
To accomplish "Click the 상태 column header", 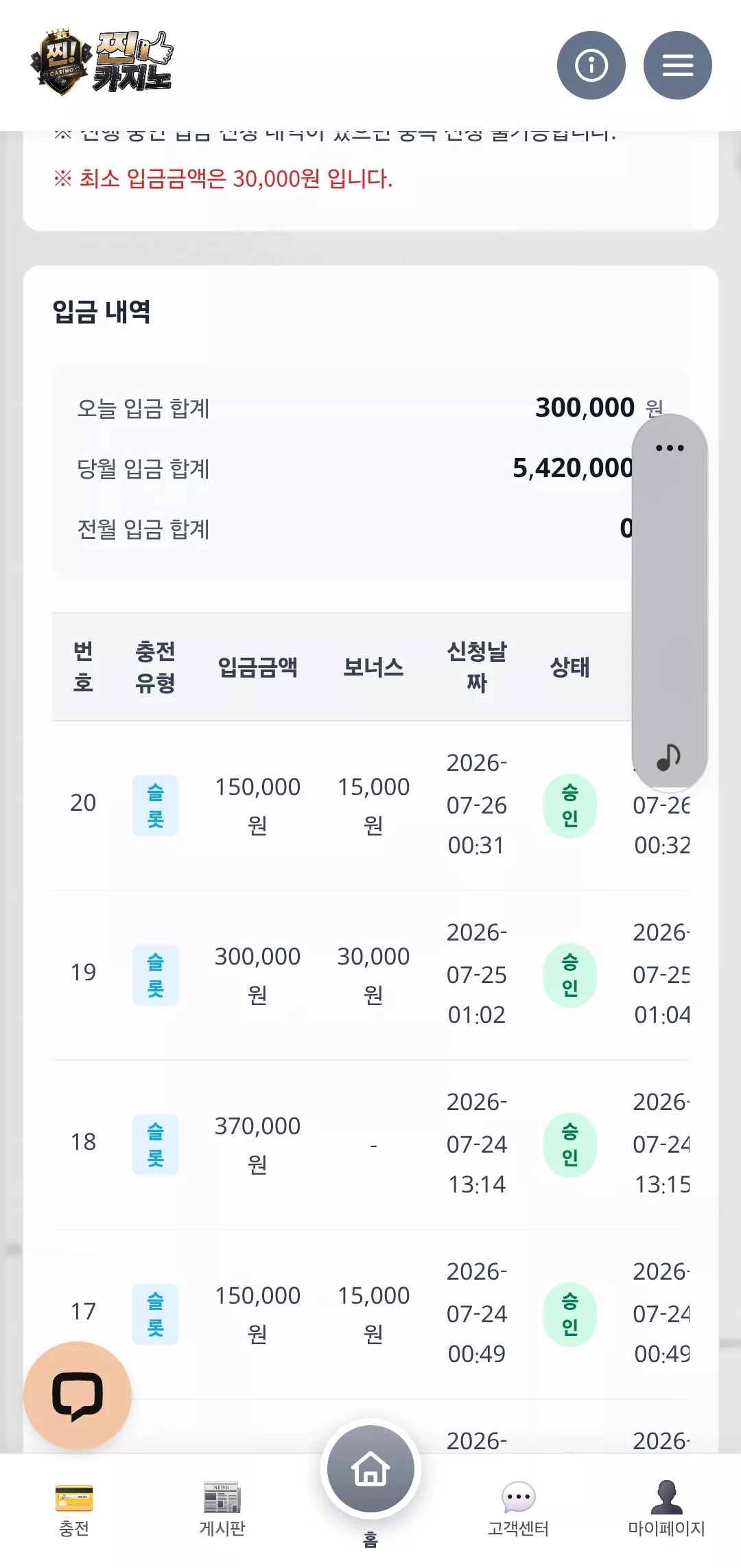I will point(570,667).
